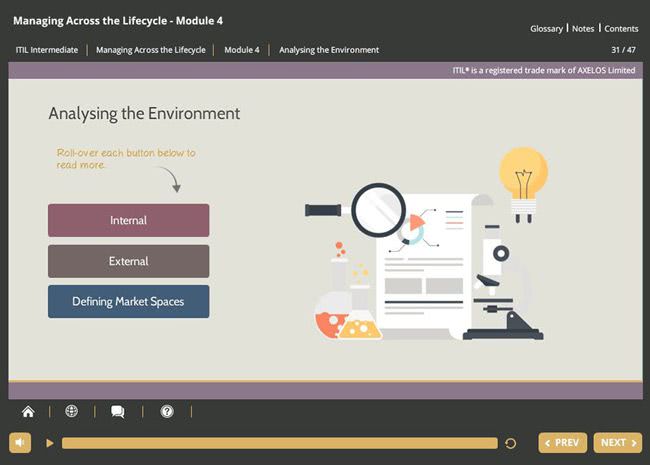Play the slide narration
This screenshot has height=465, width=650.
pyautogui.click(x=50, y=443)
